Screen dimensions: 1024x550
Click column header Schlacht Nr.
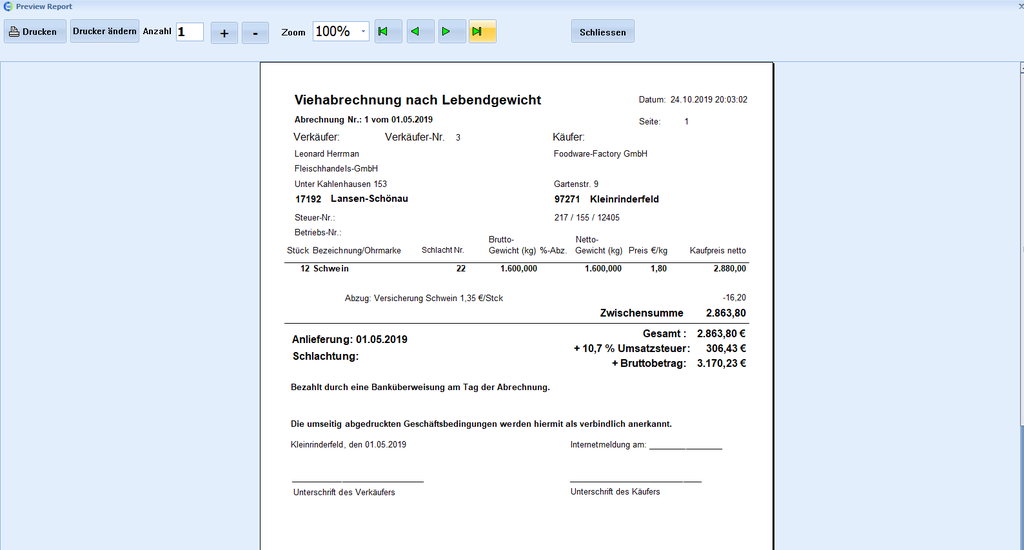[443, 250]
